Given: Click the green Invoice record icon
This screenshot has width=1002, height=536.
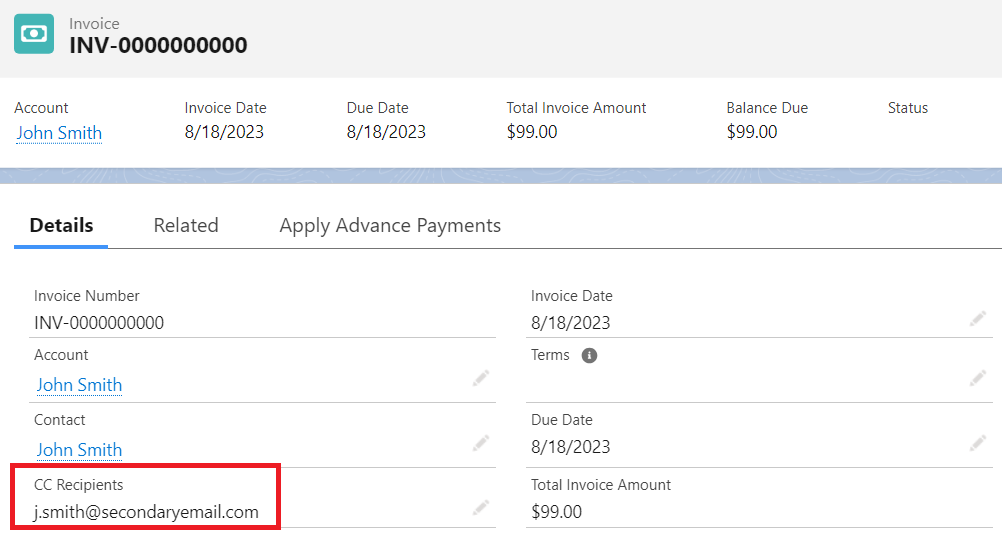Looking at the screenshot, I should click(34, 34).
